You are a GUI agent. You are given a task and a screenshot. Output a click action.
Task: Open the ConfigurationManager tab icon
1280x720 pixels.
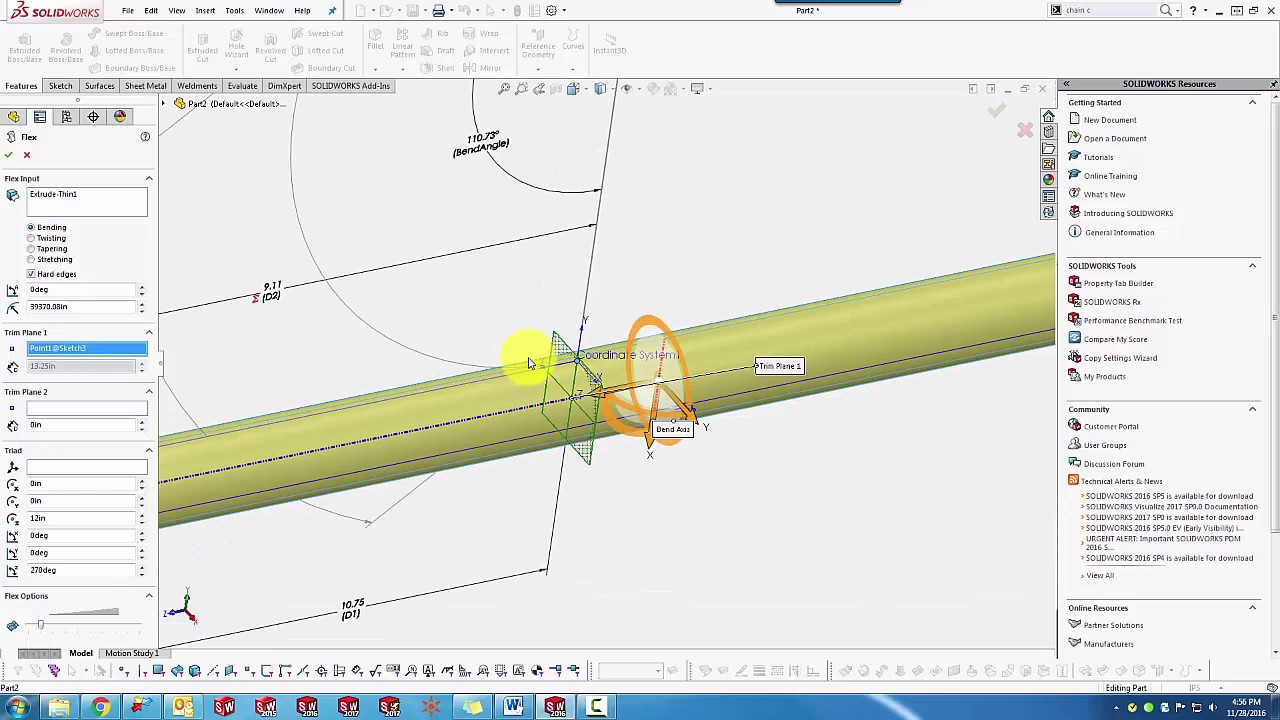tap(66, 117)
